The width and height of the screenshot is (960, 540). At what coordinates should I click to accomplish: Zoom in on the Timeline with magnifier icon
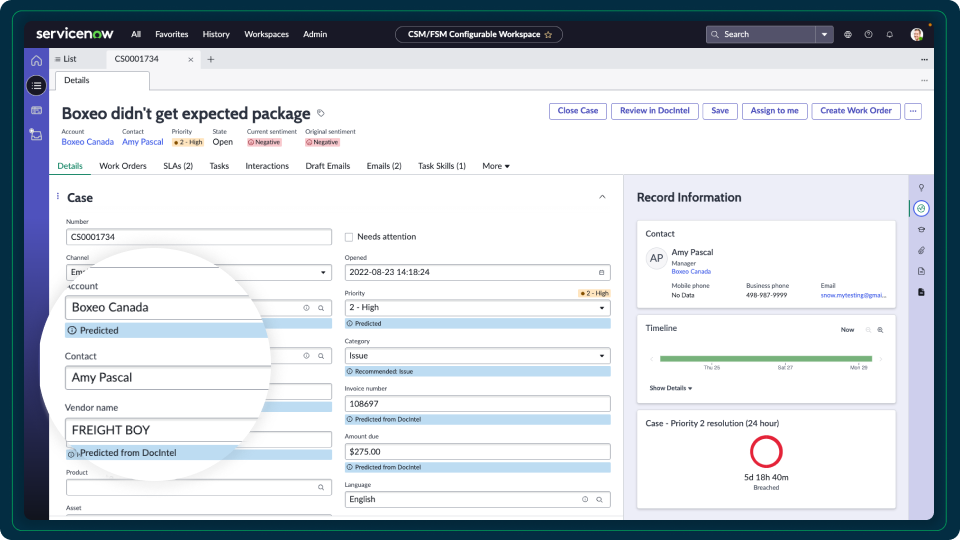coord(880,329)
